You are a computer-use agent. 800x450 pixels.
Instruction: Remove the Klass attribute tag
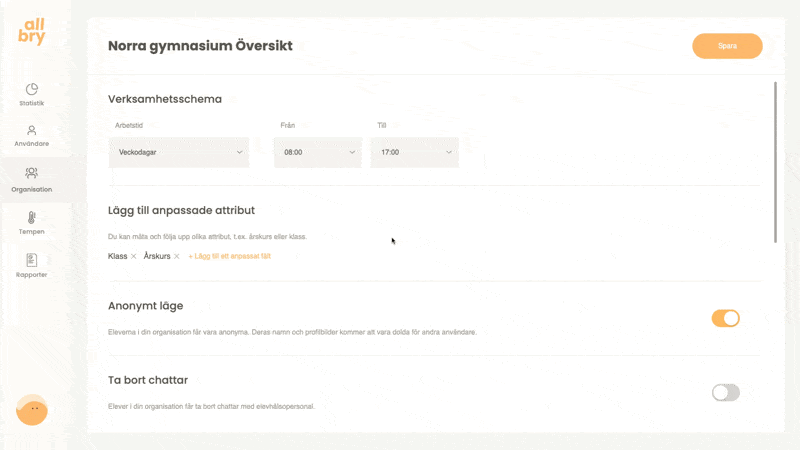pyautogui.click(x=133, y=257)
